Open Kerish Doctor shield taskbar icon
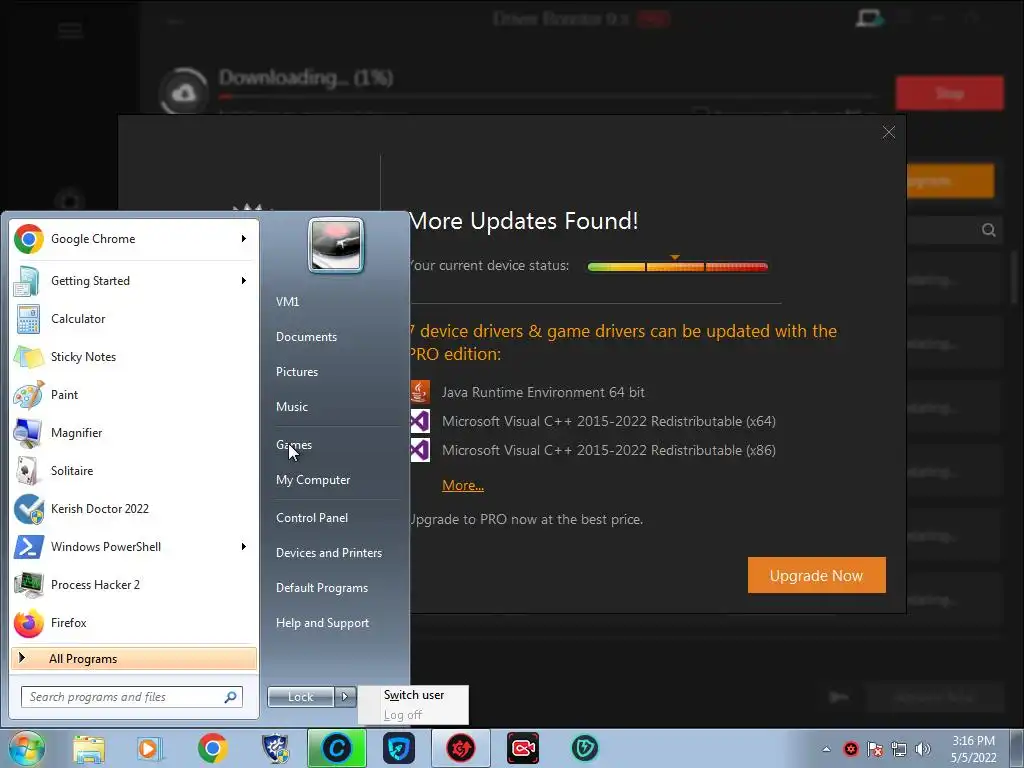Screen dimensions: 1024x768 tap(276, 748)
